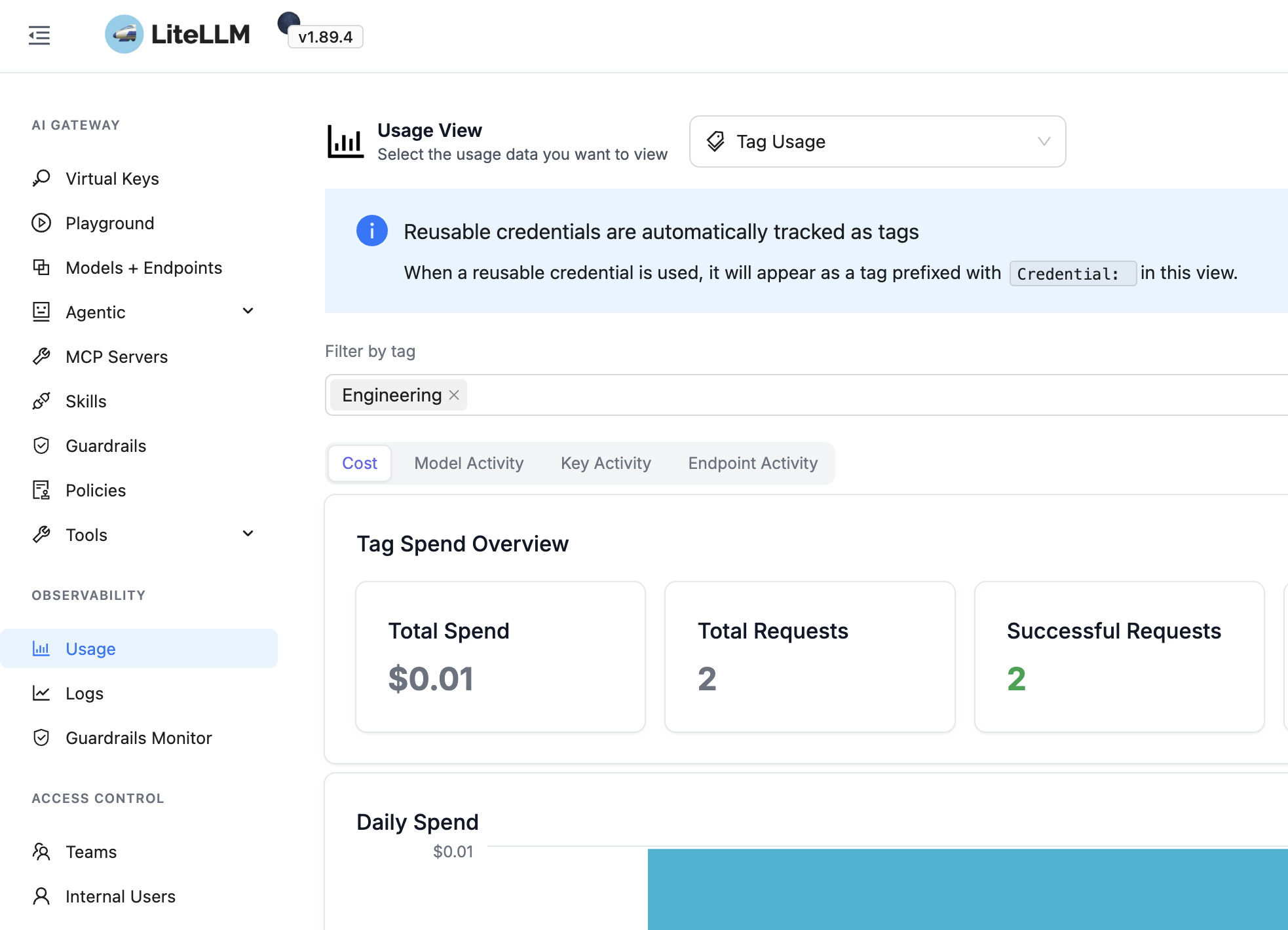Switch to the Cost tab
Image resolution: width=1288 pixels, height=930 pixels.
360,463
